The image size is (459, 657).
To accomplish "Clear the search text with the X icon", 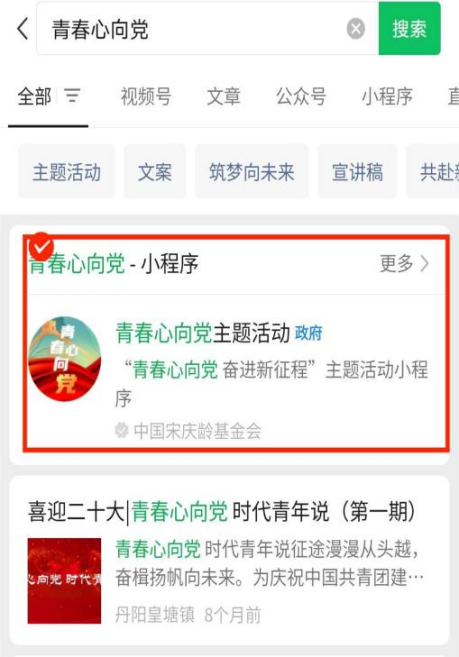I will pos(355,29).
